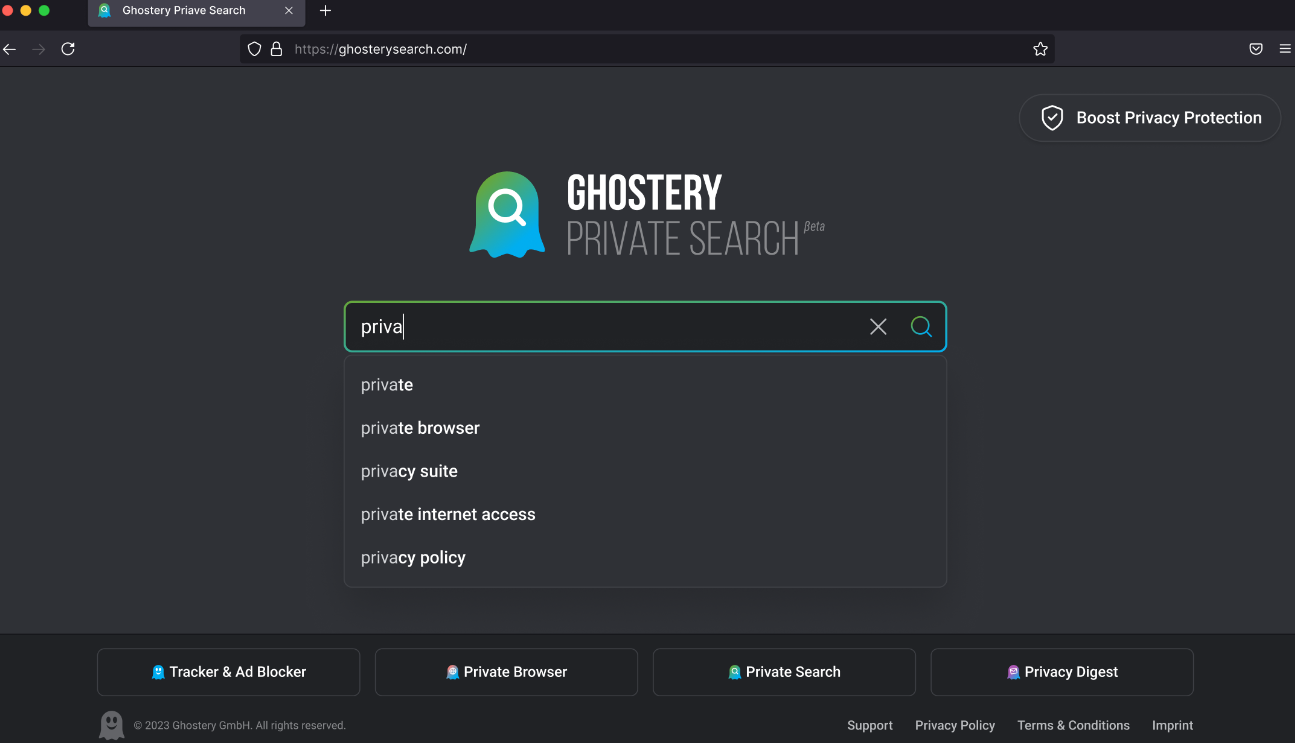View site security lock info
Image resolution: width=1295 pixels, height=743 pixels.
pos(277,49)
